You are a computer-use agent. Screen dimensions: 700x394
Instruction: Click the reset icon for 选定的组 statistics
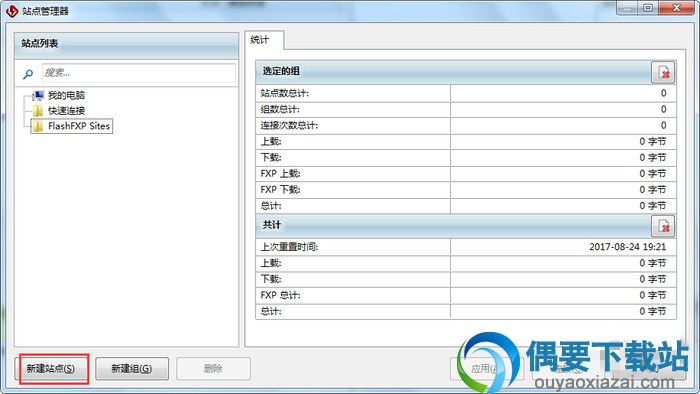(663, 72)
